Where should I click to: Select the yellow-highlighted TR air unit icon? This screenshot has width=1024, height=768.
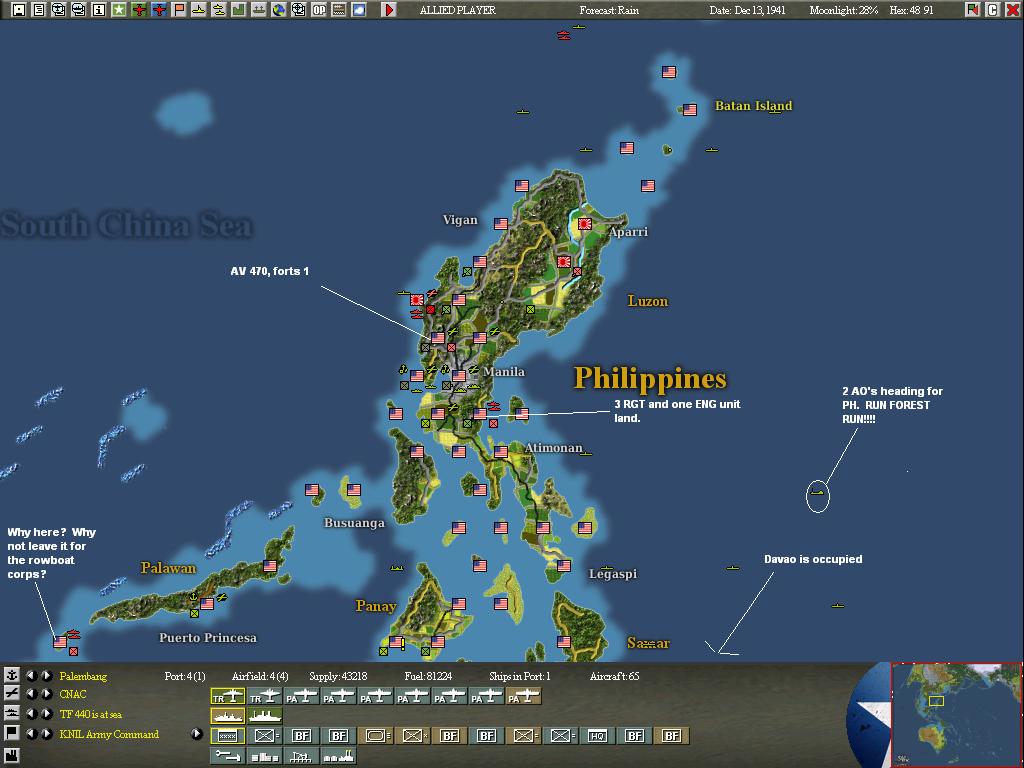pyautogui.click(x=227, y=697)
